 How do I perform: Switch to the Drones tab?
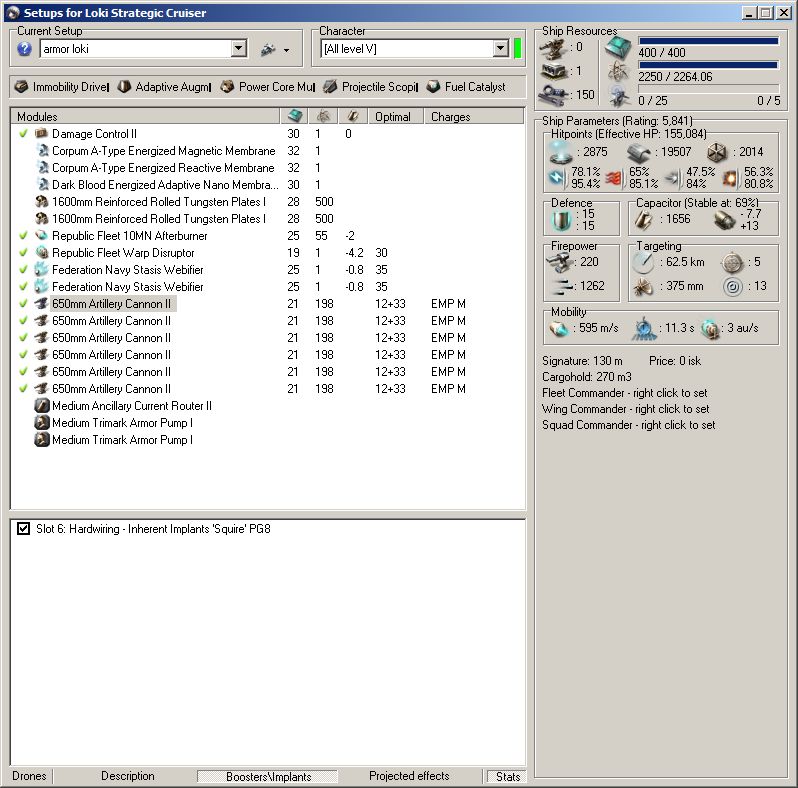(x=29, y=776)
